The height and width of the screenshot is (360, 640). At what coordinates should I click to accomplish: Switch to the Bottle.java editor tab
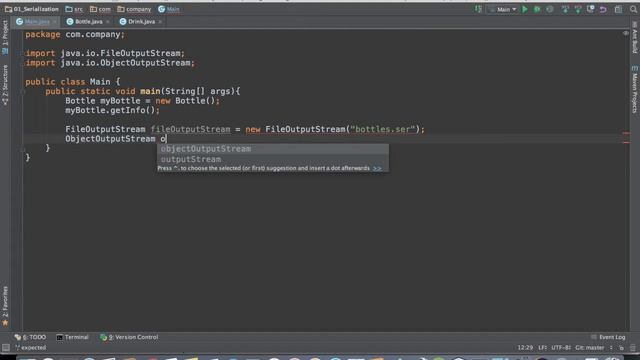[x=88, y=22]
